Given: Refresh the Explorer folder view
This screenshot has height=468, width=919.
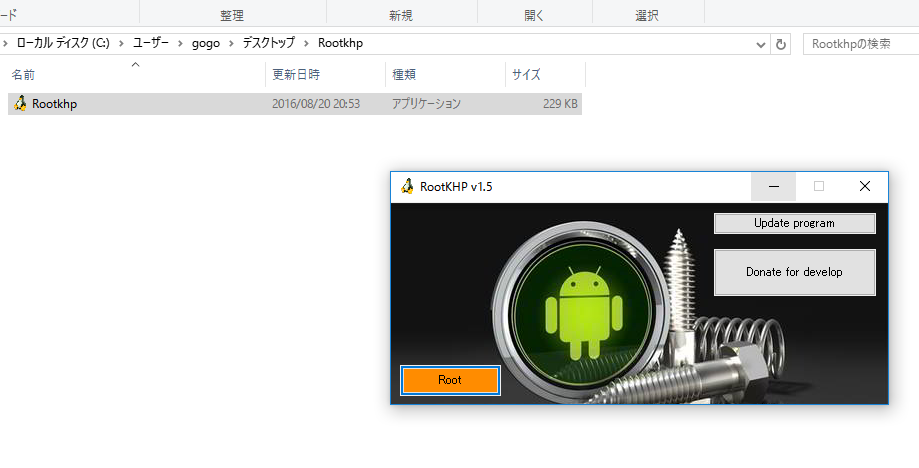Looking at the screenshot, I should [780, 44].
